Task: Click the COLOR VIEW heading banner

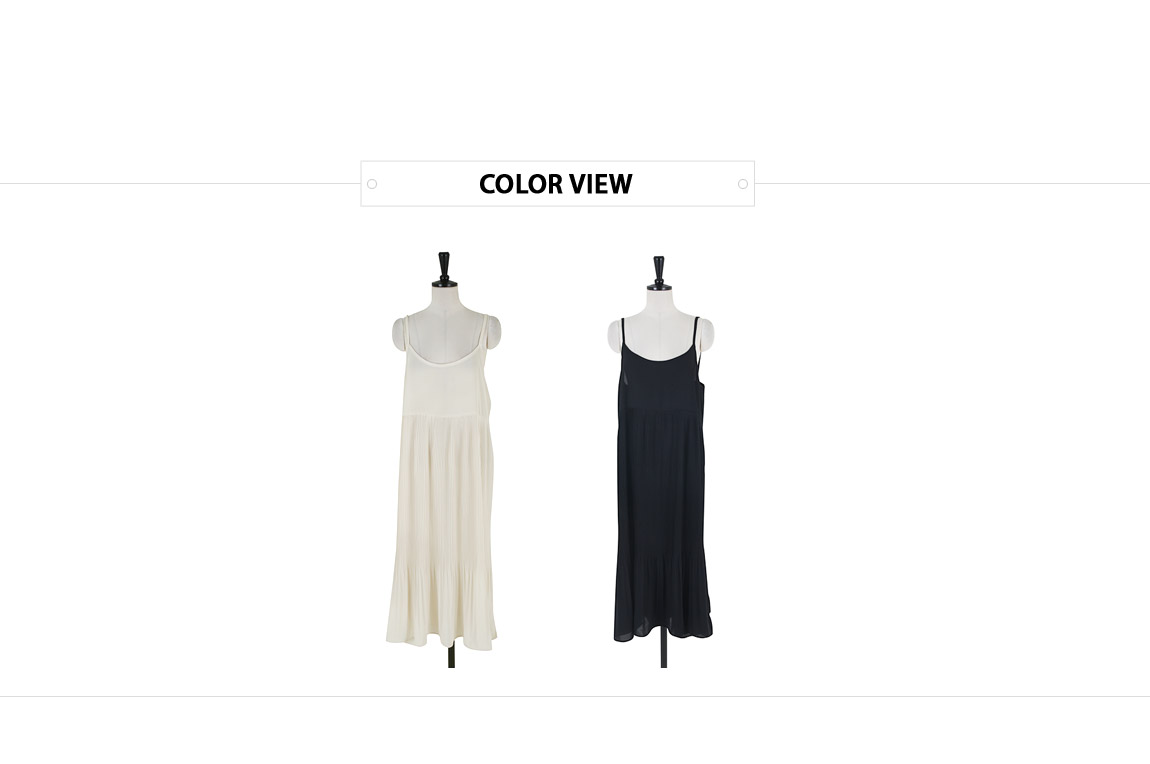Action: [557, 183]
